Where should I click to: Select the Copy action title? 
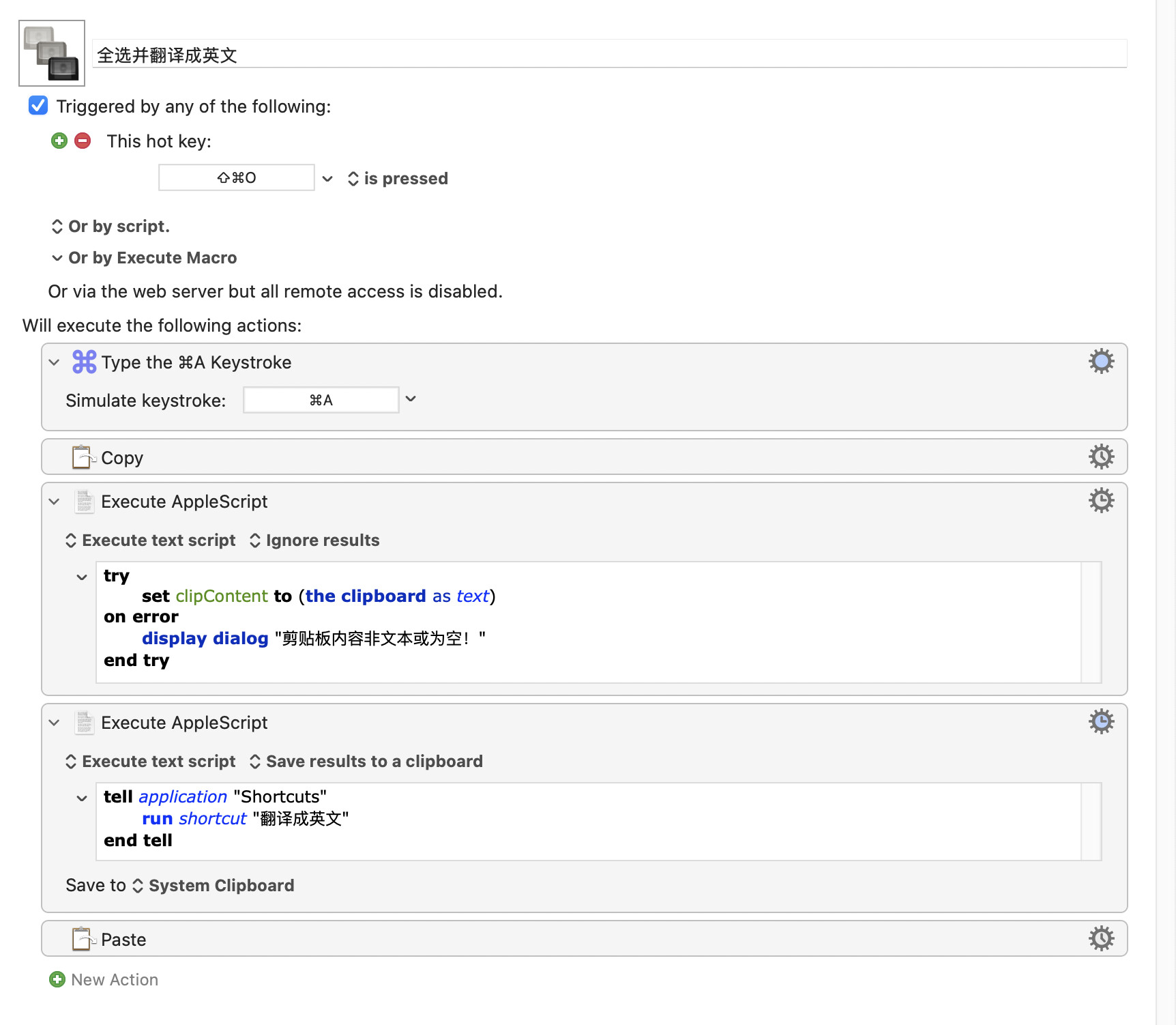pos(122,458)
